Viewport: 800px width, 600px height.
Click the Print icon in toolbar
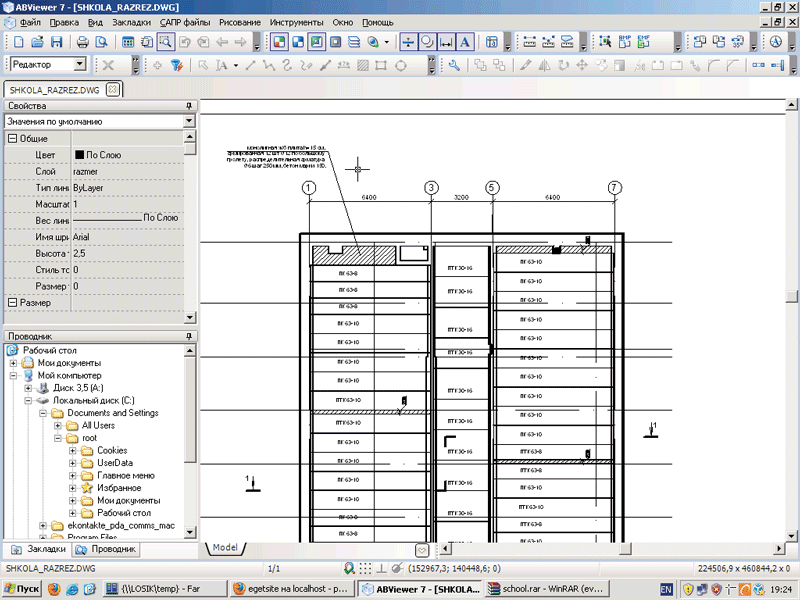coord(83,42)
